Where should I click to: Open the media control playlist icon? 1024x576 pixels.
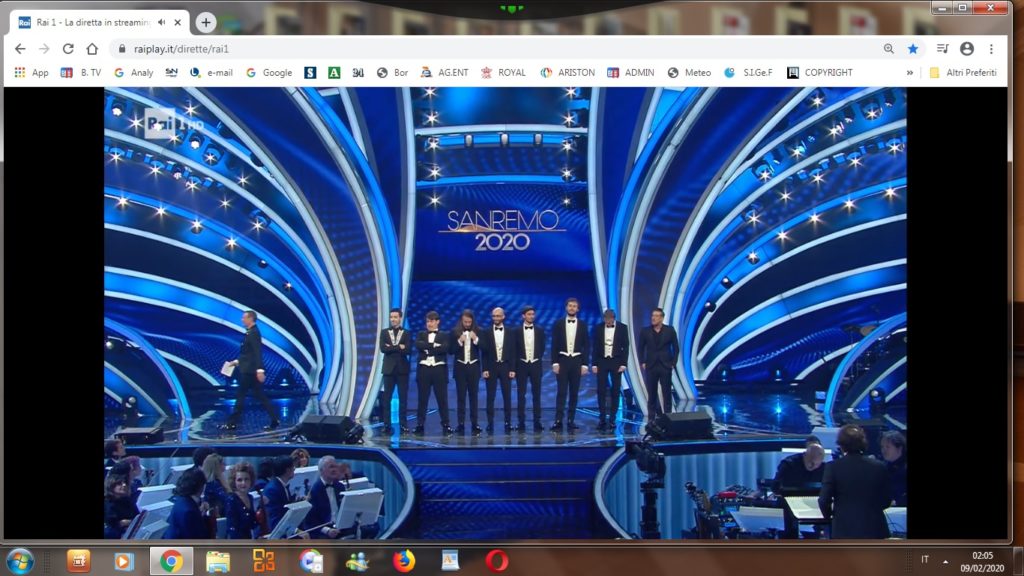[x=942, y=48]
